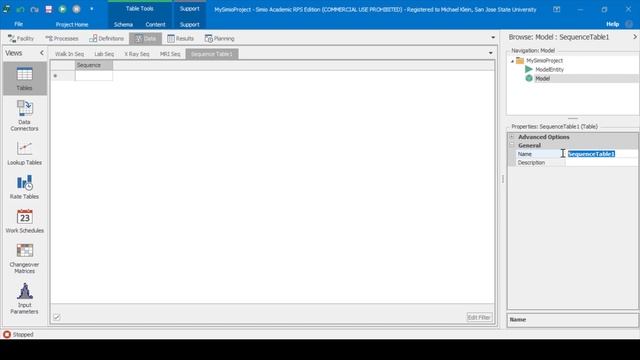Click the Help button in the ribbon
Image resolution: width=640 pixels, height=360 pixels.
coord(612,24)
